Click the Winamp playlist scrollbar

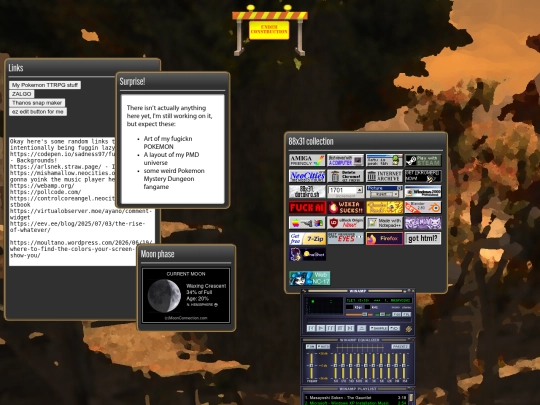411,399
